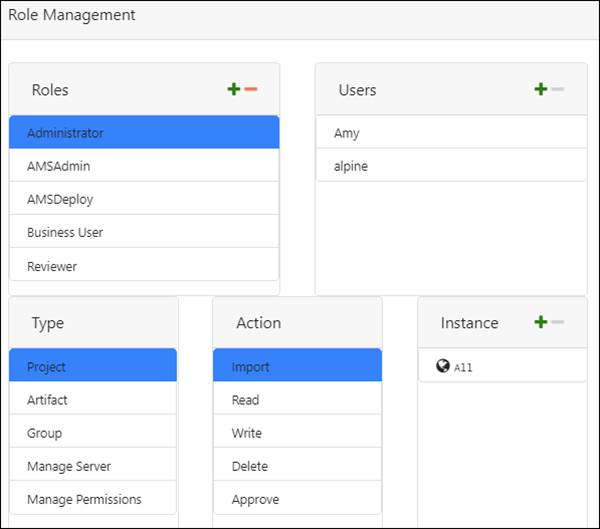600x529 pixels.
Task: Add an instance with plus icon
Action: click(x=541, y=322)
